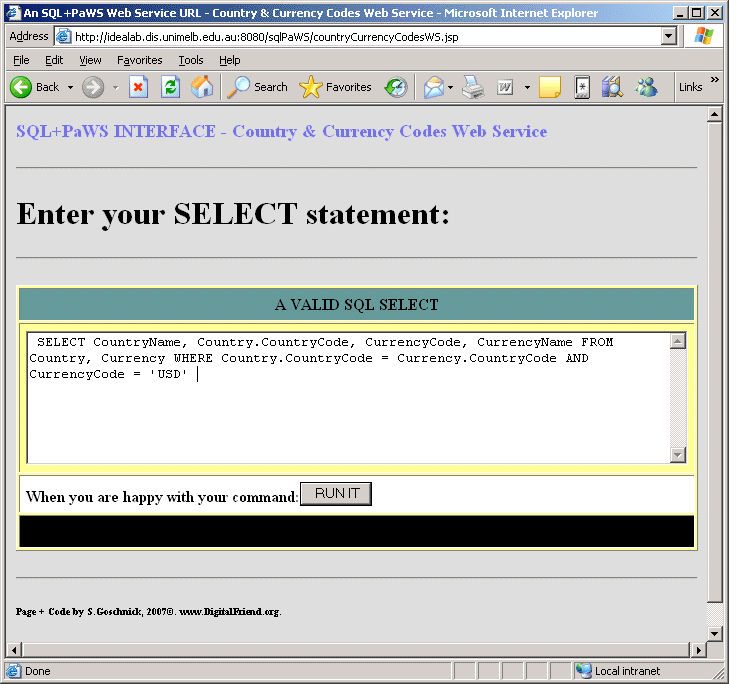Click the 'A VALID SQL SELECT' header

(x=356, y=305)
